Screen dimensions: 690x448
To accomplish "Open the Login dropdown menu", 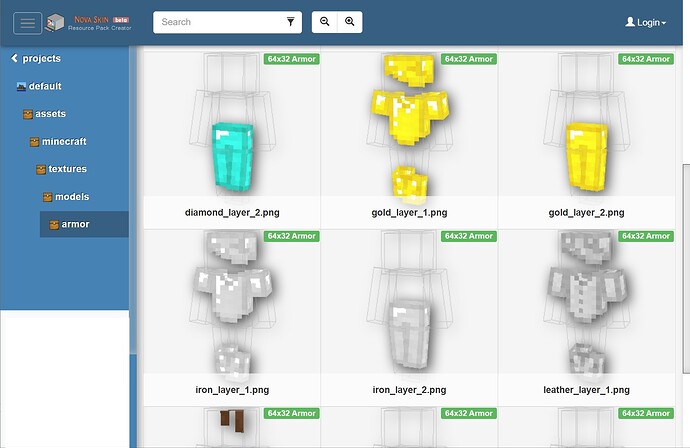I will click(646, 22).
